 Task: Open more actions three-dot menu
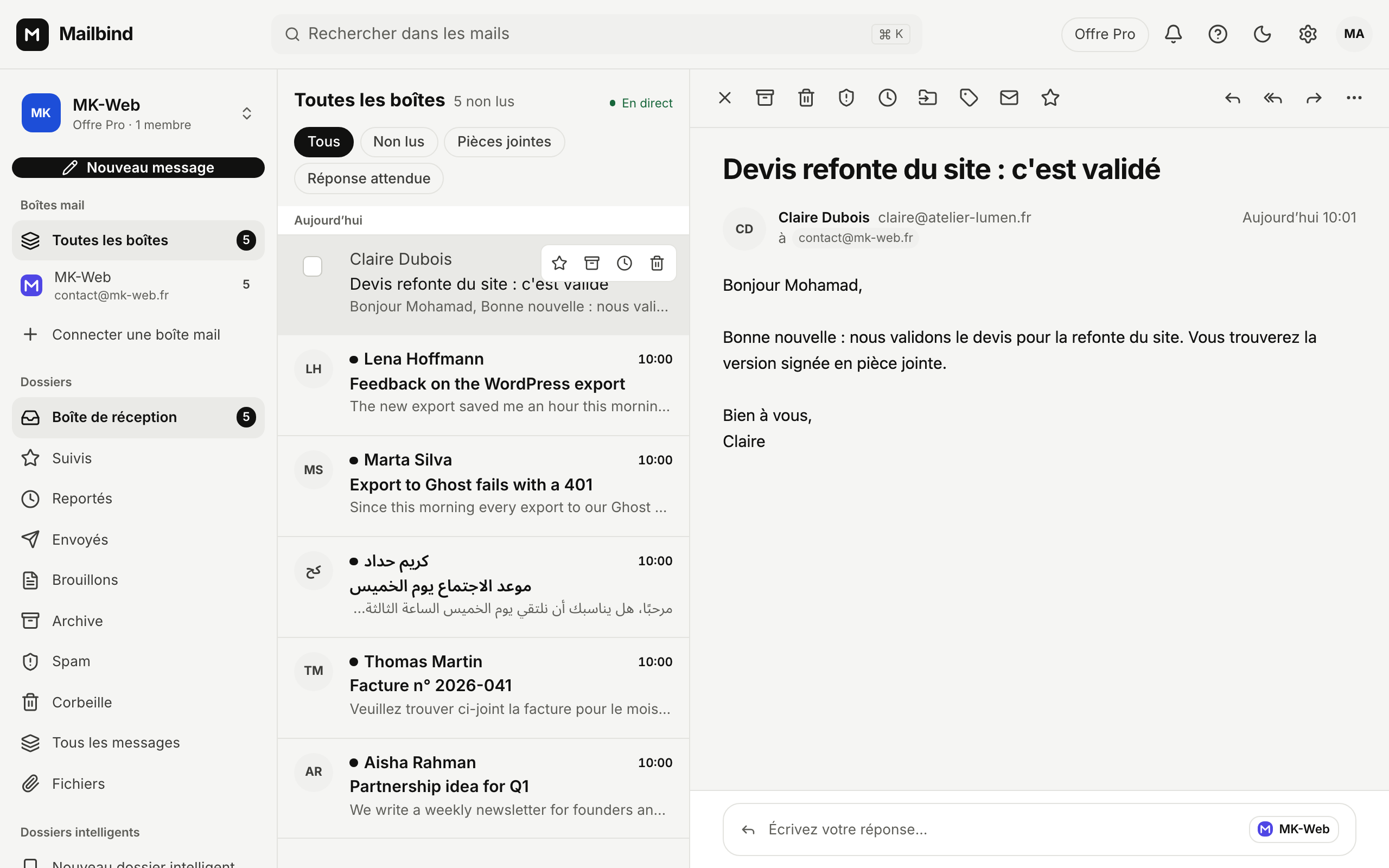pos(1354,98)
